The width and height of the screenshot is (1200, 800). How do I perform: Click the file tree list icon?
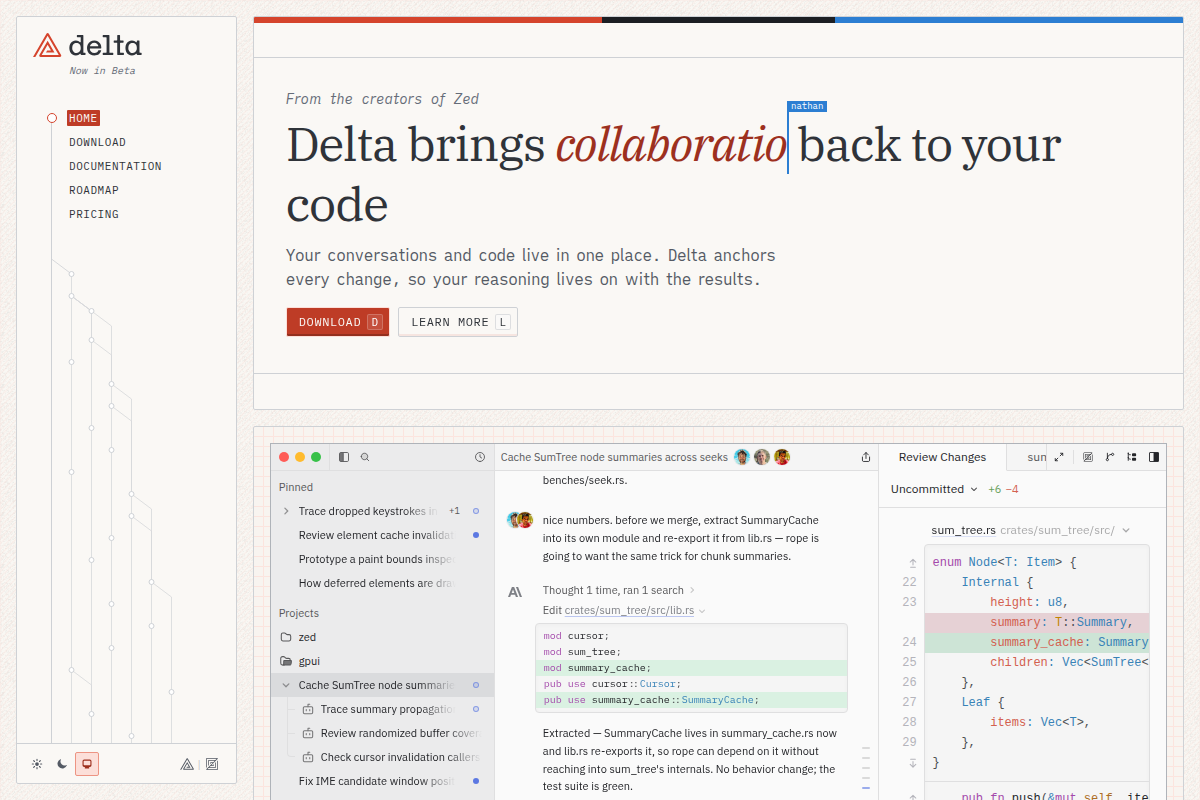coord(1132,457)
